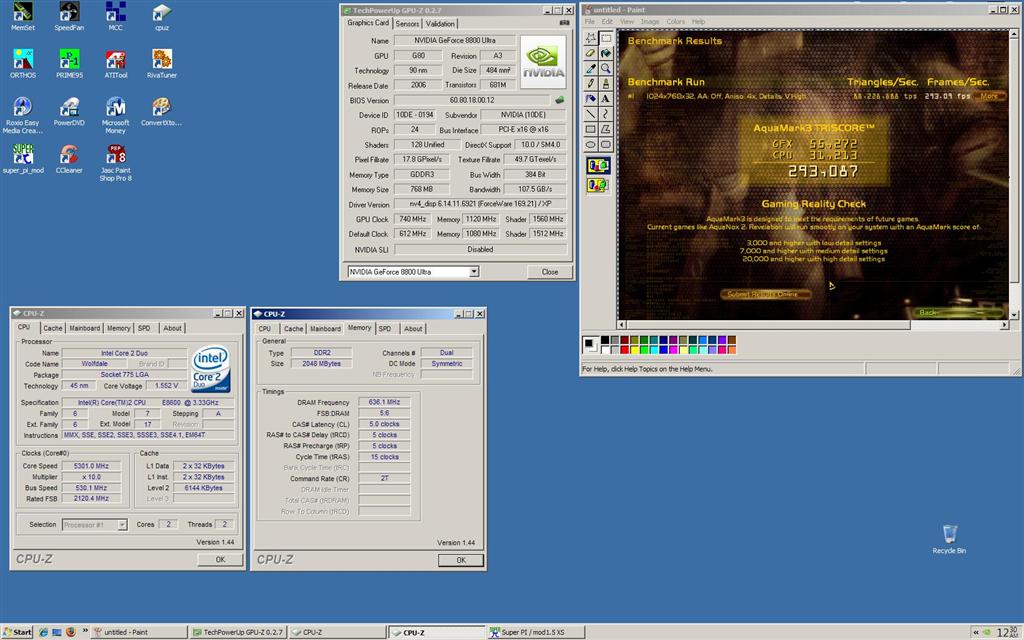Open the Graphics Card tab in GPU-Z

(368, 23)
